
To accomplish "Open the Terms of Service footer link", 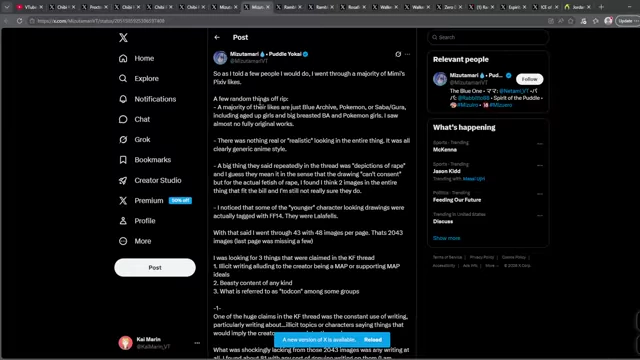I will [x=447, y=257].
